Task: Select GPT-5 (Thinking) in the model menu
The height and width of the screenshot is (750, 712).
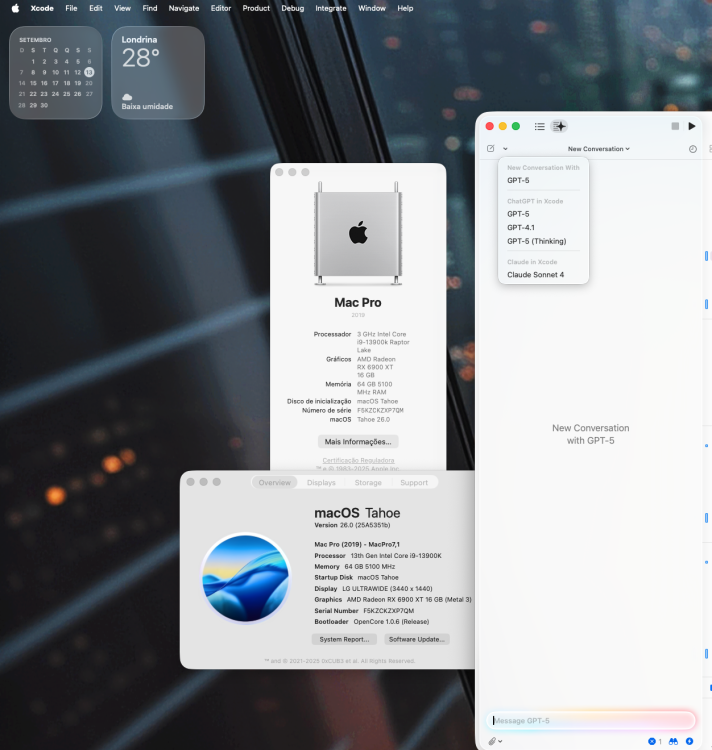Action: (537, 241)
